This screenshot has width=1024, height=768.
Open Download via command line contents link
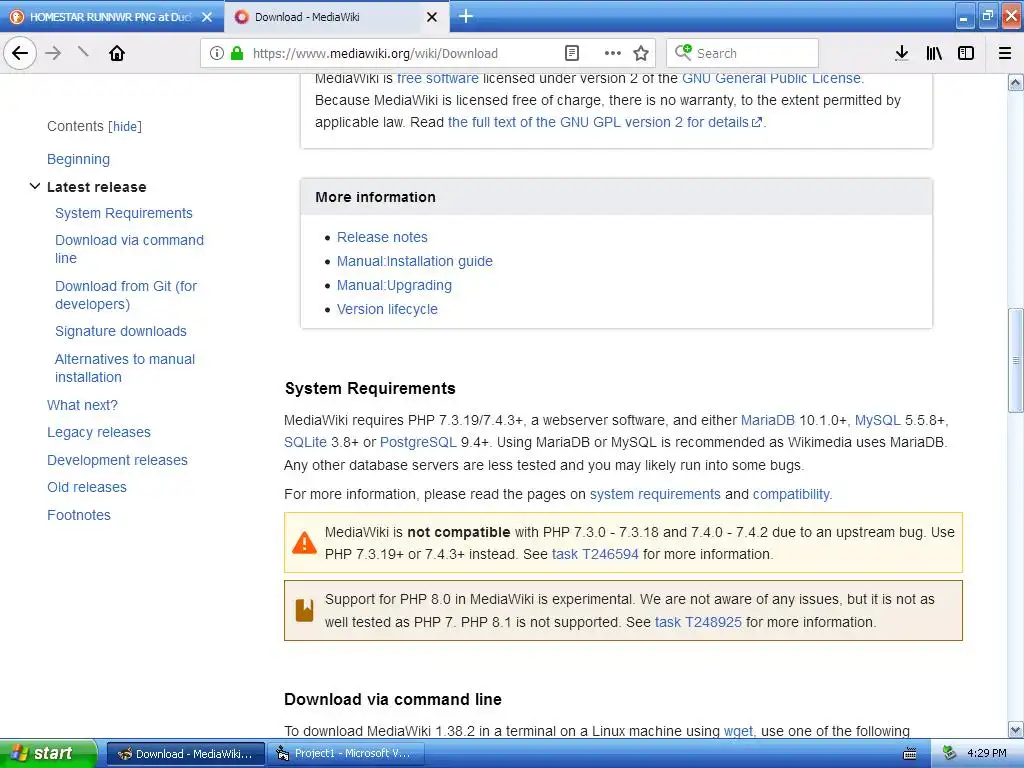pyautogui.click(x=129, y=249)
